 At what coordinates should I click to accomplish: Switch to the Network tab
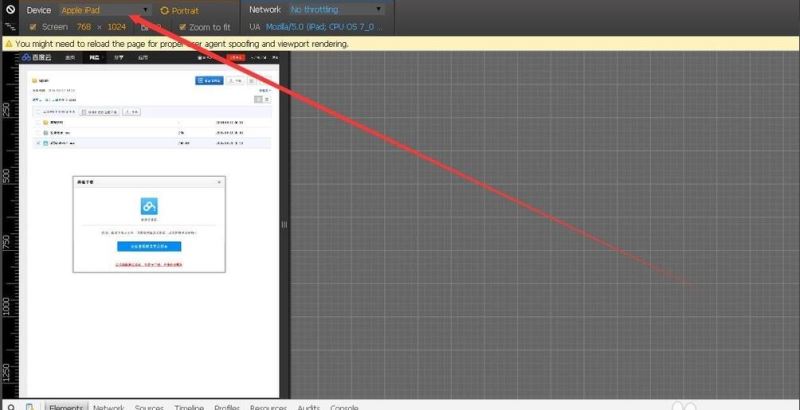[x=109, y=407]
